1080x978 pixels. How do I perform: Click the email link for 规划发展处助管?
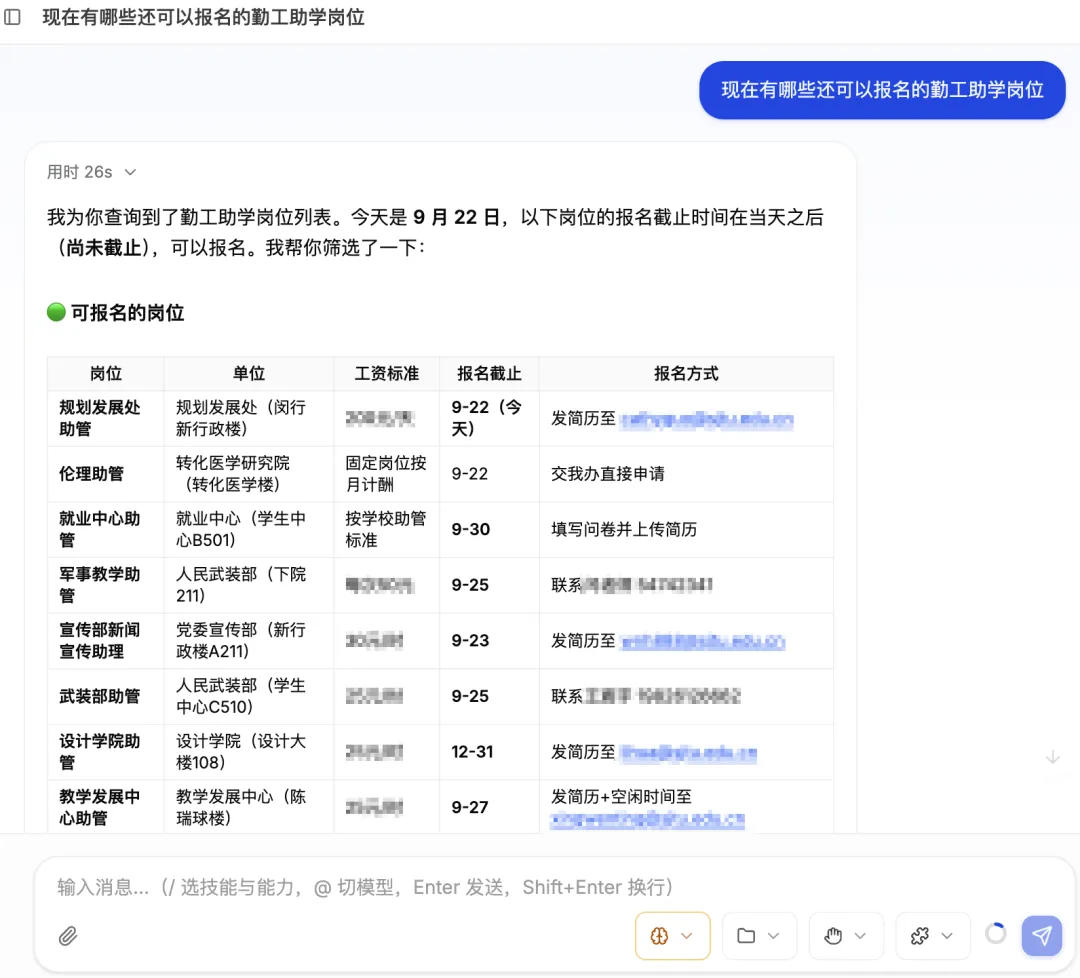(x=707, y=419)
